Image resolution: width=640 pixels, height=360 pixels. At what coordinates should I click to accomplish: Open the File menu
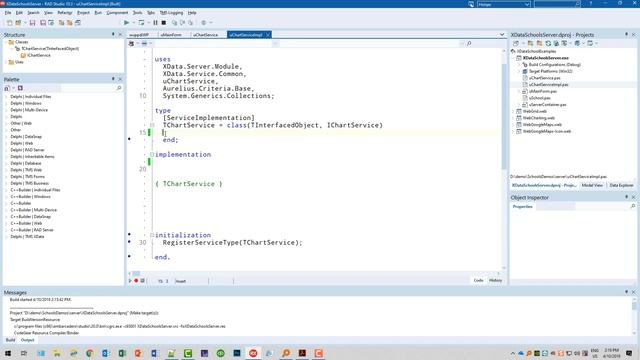pyautogui.click(x=8, y=13)
